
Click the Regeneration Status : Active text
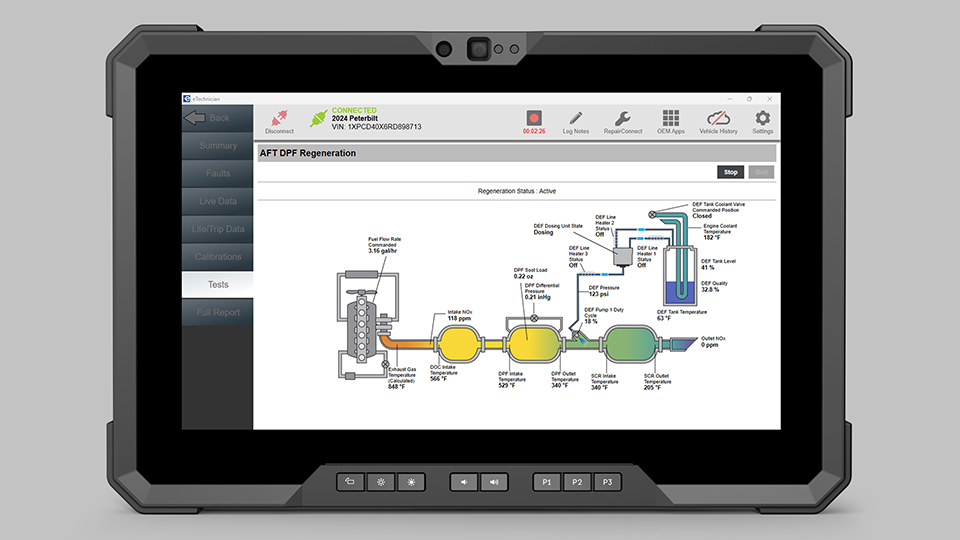click(517, 191)
